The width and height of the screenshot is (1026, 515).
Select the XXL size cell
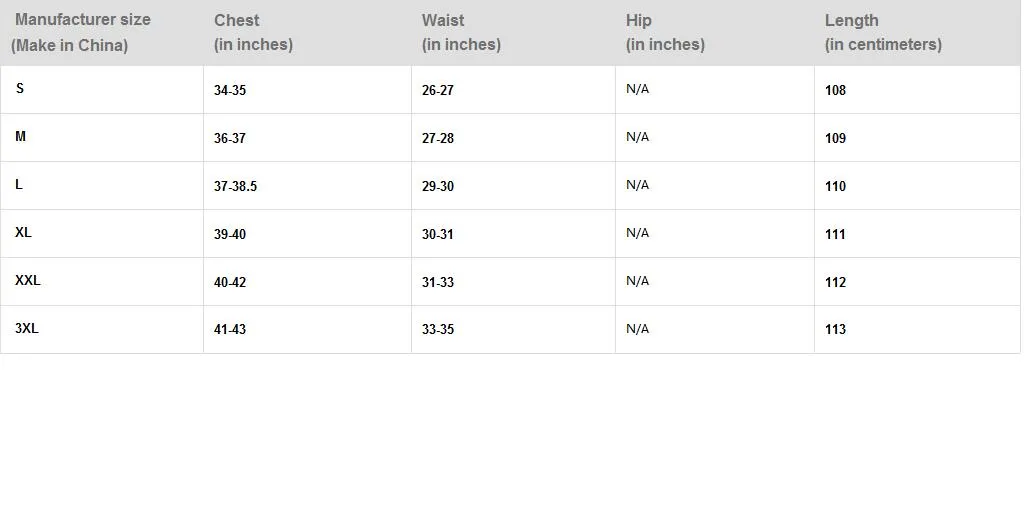pyautogui.click(x=27, y=280)
